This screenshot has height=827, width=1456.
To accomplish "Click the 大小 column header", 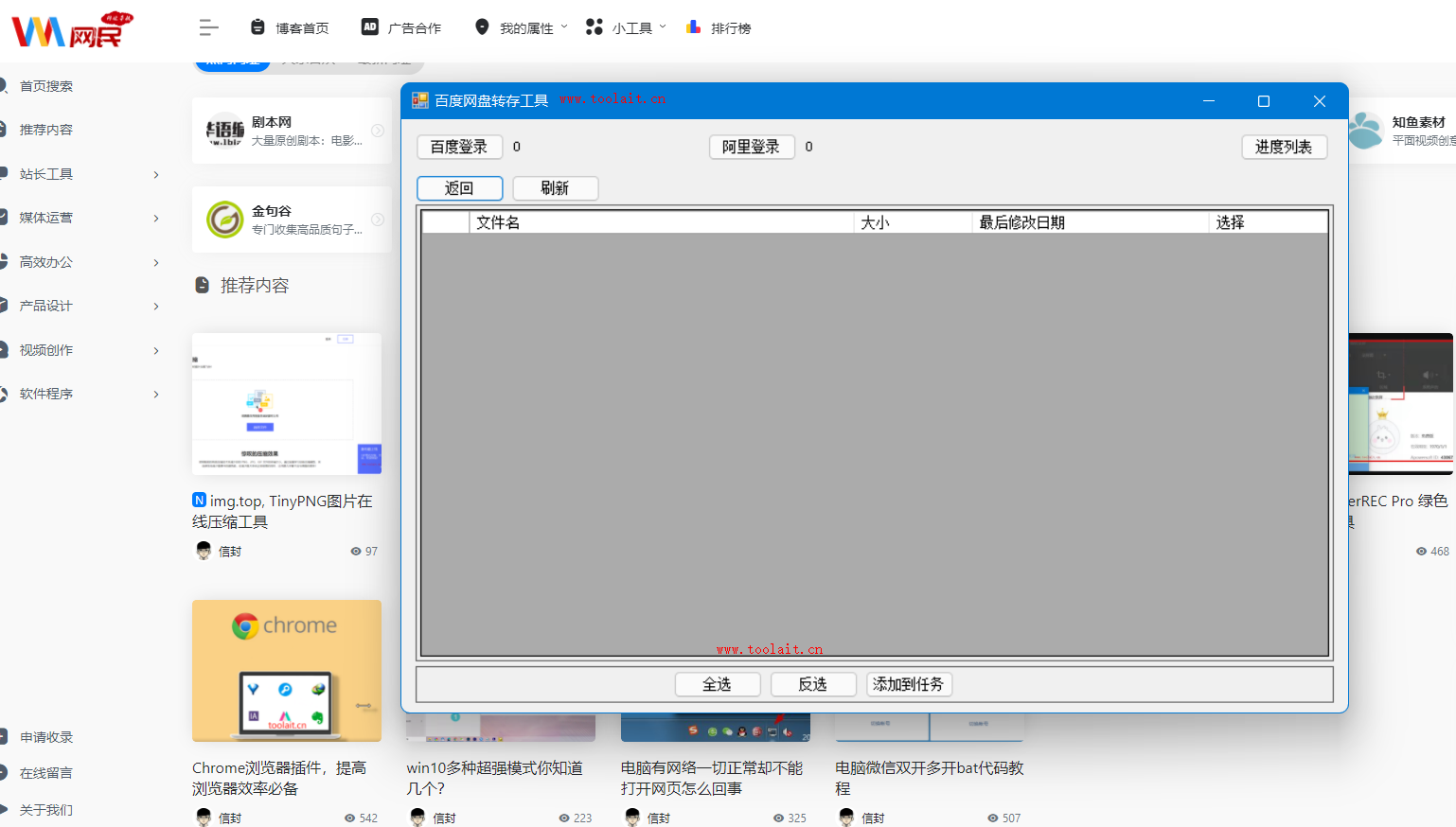I will pos(913,222).
